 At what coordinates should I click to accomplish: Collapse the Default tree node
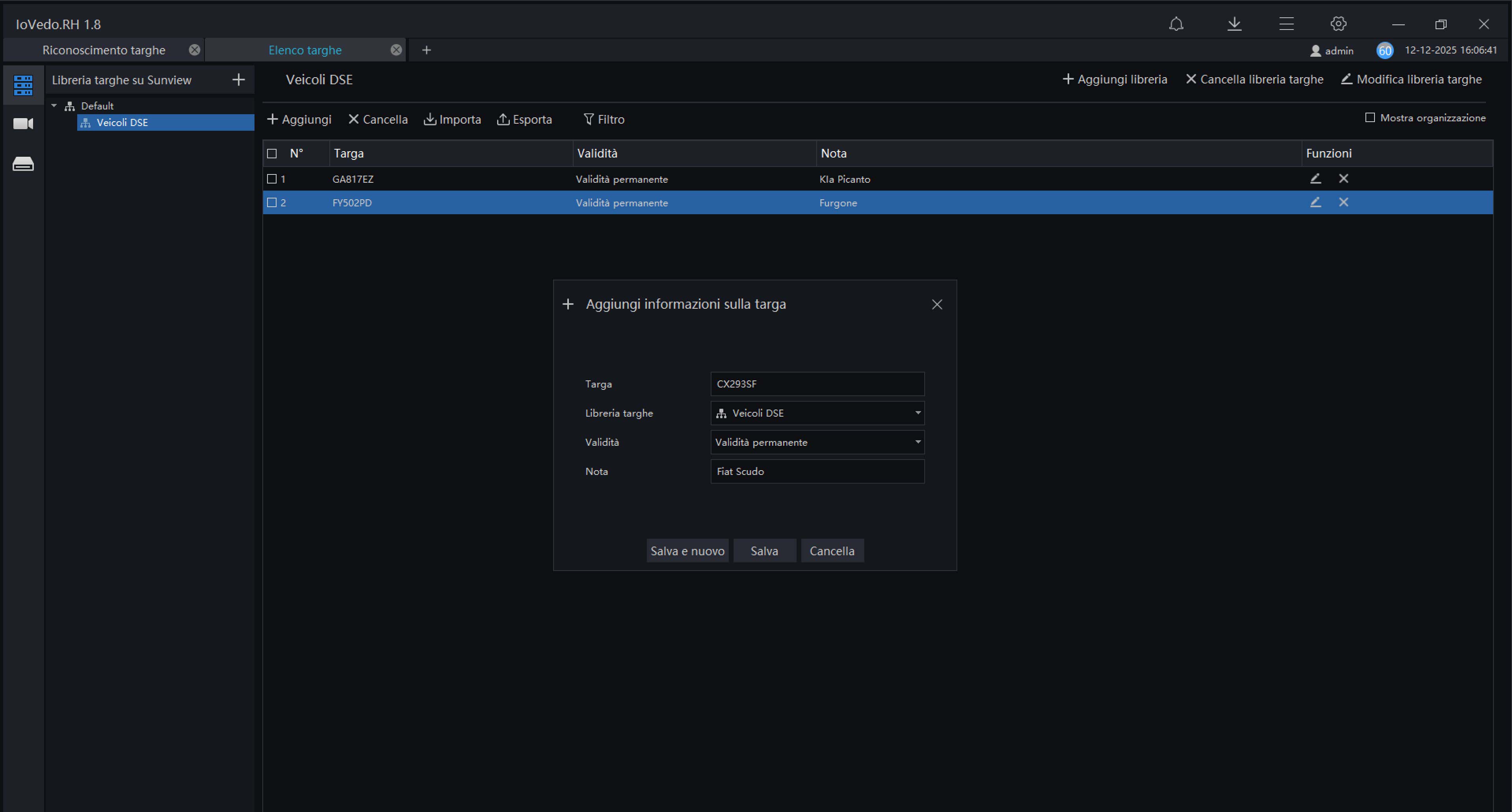tap(54, 106)
